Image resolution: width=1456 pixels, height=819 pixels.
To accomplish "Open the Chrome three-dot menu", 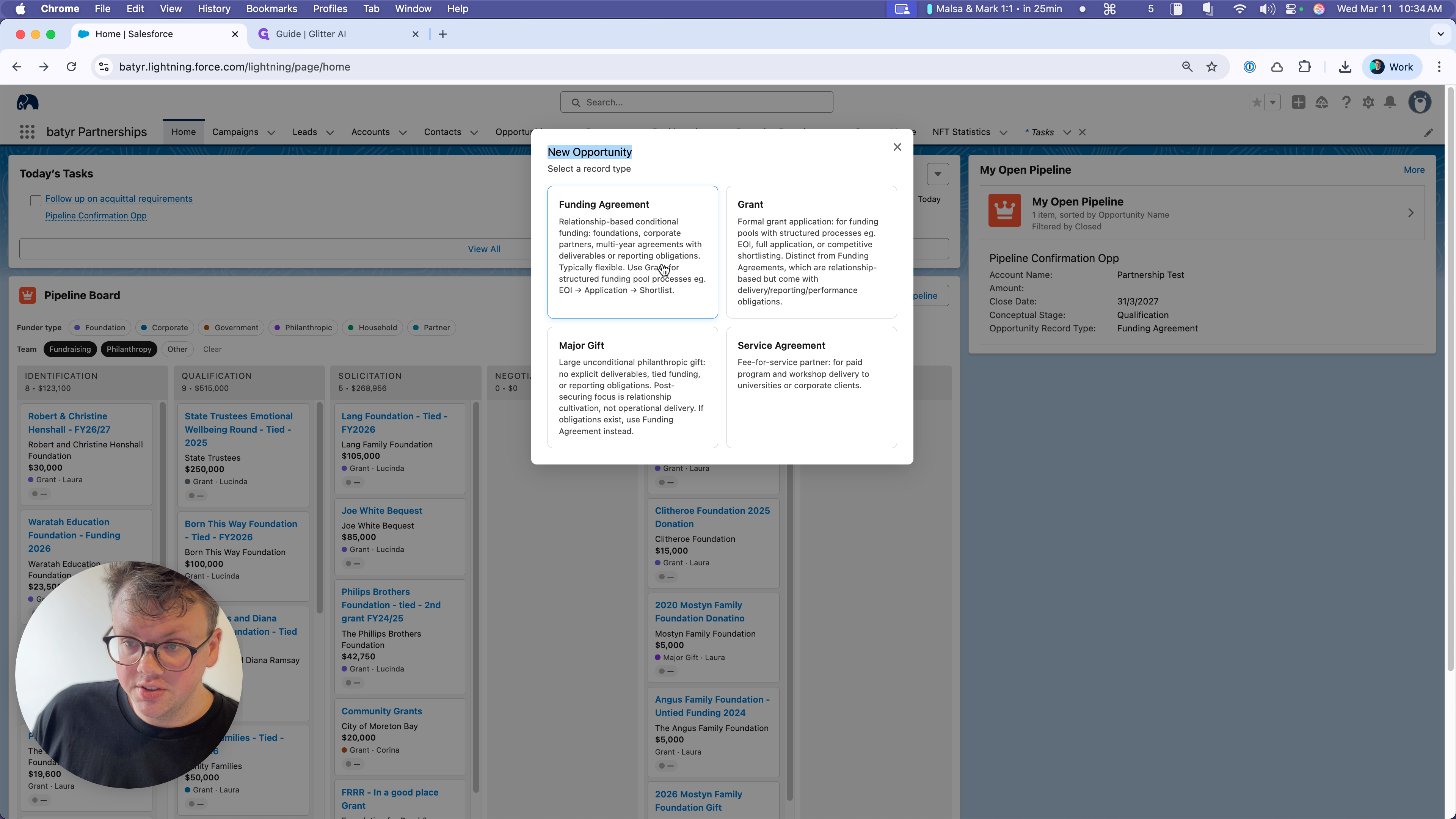I will point(1439,67).
